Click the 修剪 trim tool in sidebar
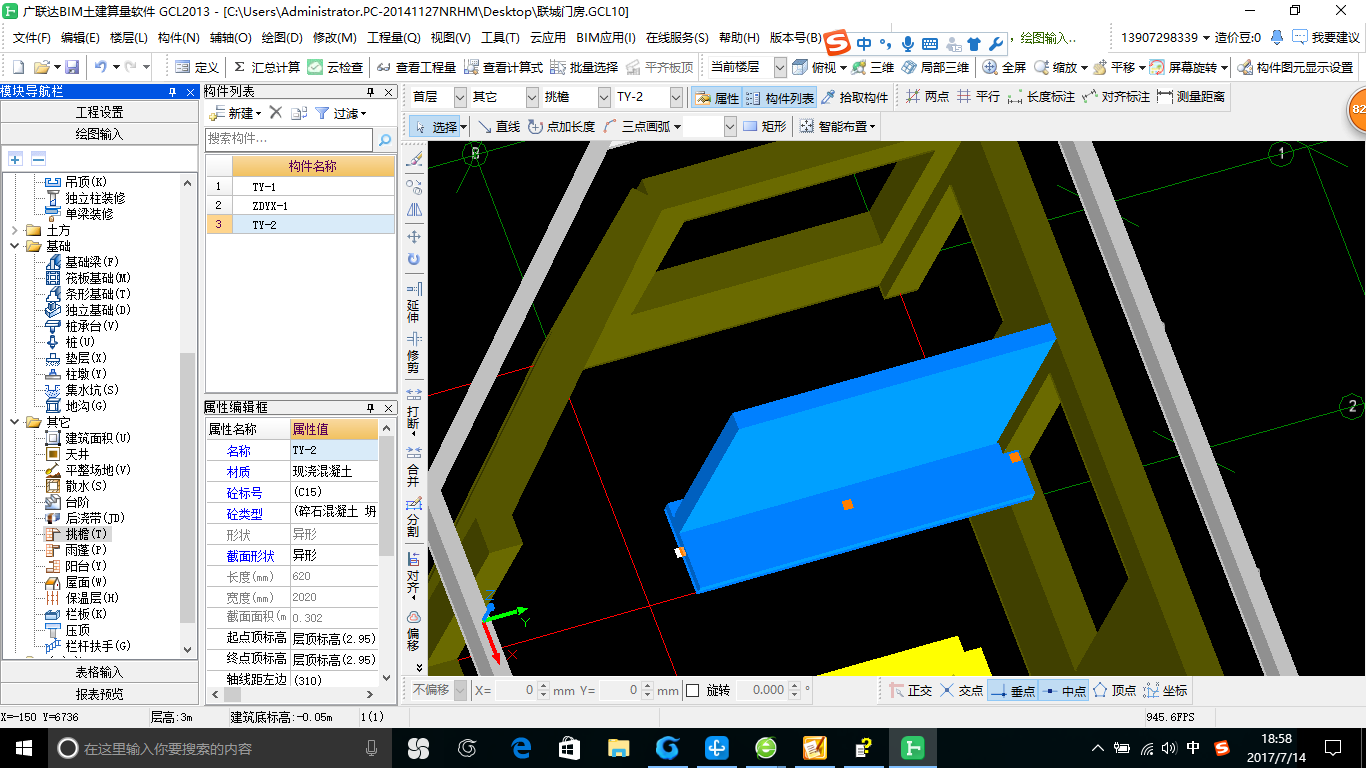 (414, 354)
